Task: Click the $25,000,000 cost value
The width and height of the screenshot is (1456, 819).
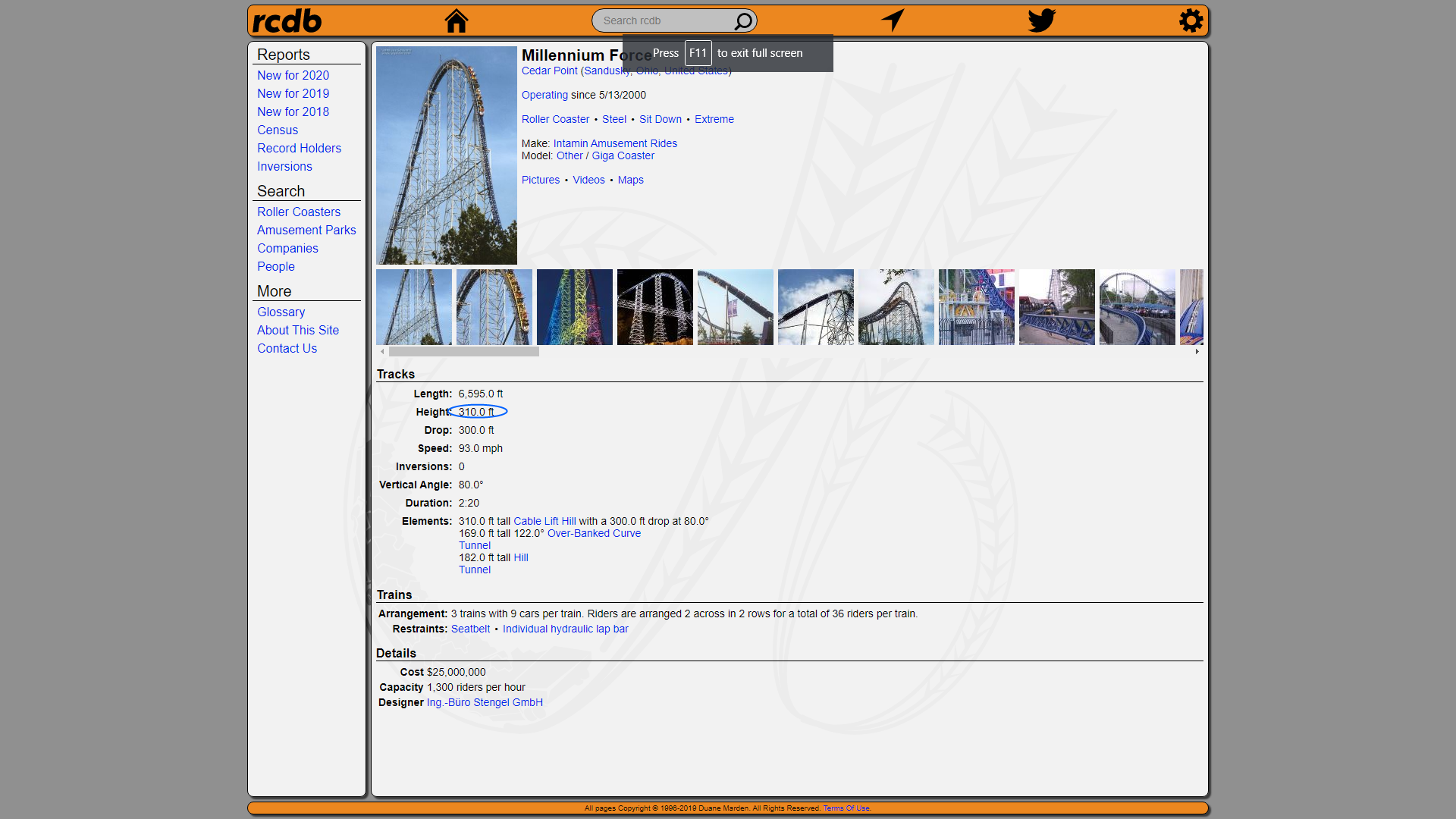Action: [x=457, y=672]
